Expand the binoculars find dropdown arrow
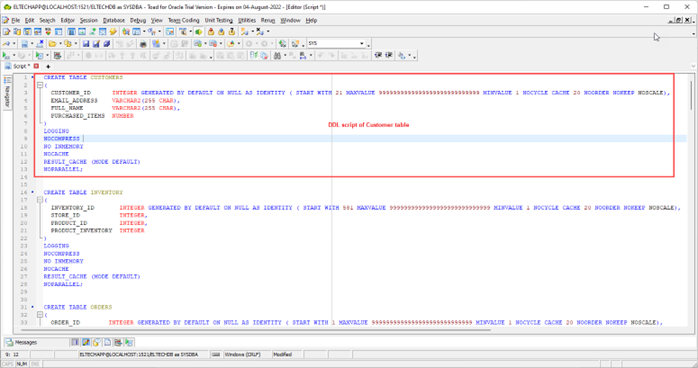The width and height of the screenshot is (698, 368). (x=285, y=55)
